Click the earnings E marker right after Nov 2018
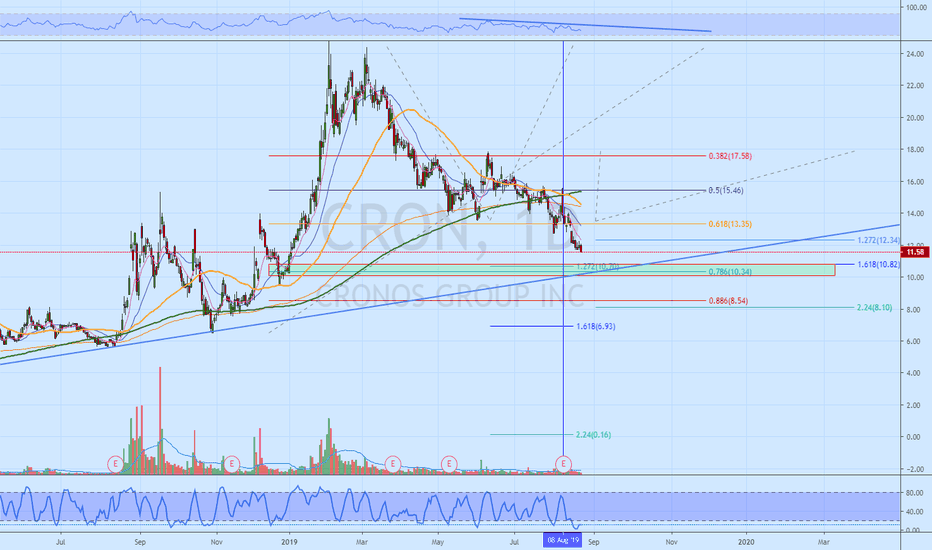Screen dimensions: 932x550 tap(231, 464)
